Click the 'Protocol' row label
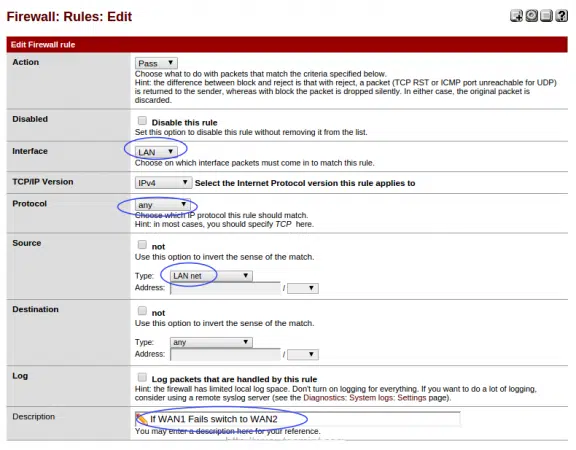The height and width of the screenshot is (450, 576). [x=29, y=204]
